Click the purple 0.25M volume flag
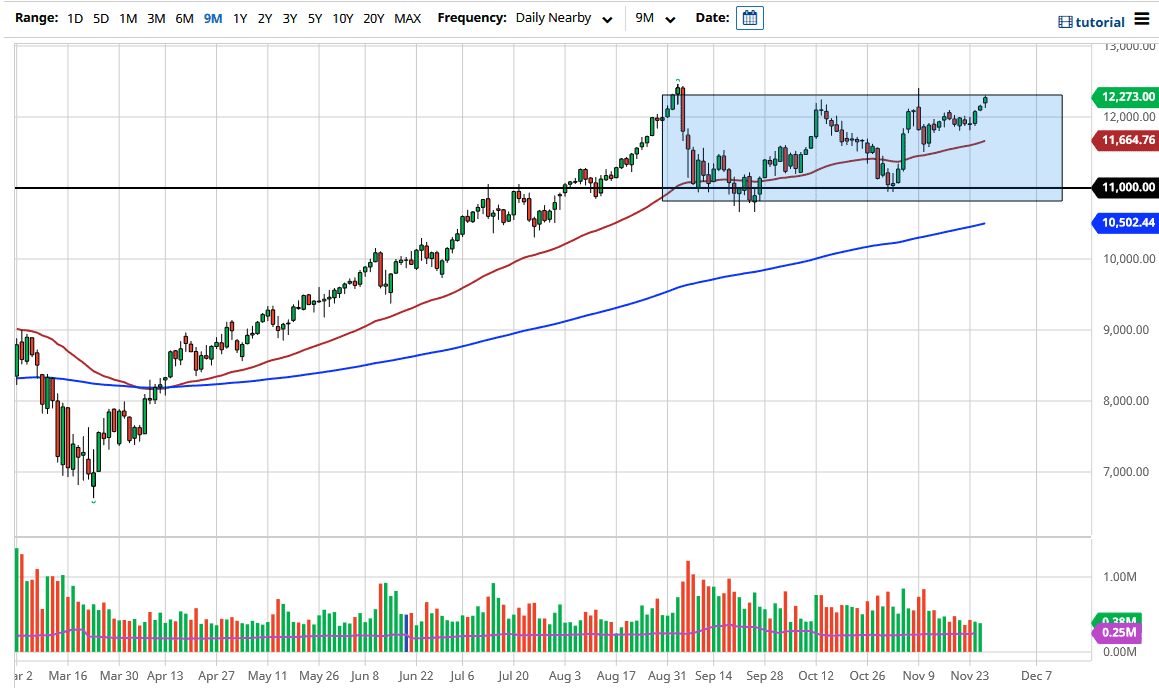This screenshot has height=692, width=1159. (x=1120, y=632)
